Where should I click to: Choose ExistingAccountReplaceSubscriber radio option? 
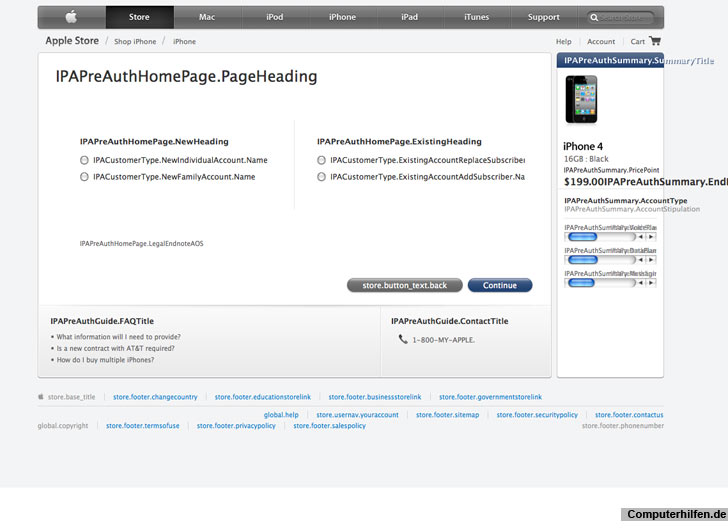coord(321,160)
